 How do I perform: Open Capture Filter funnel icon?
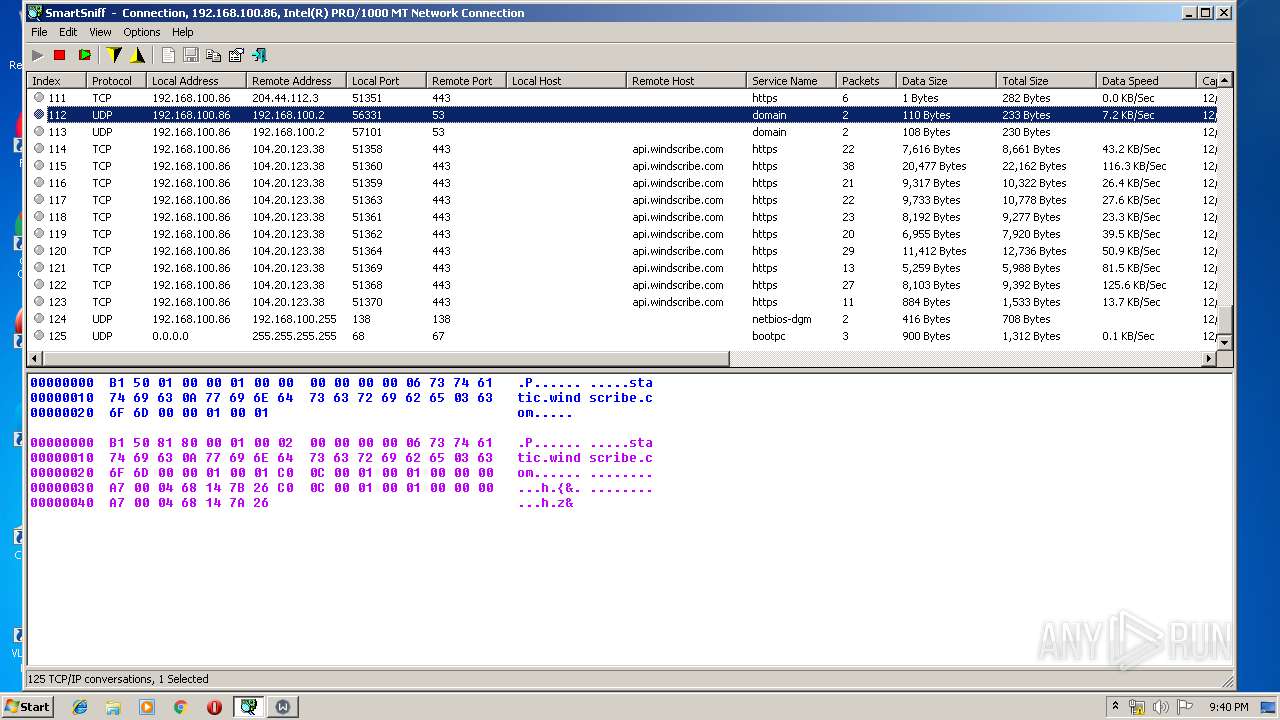coord(114,55)
